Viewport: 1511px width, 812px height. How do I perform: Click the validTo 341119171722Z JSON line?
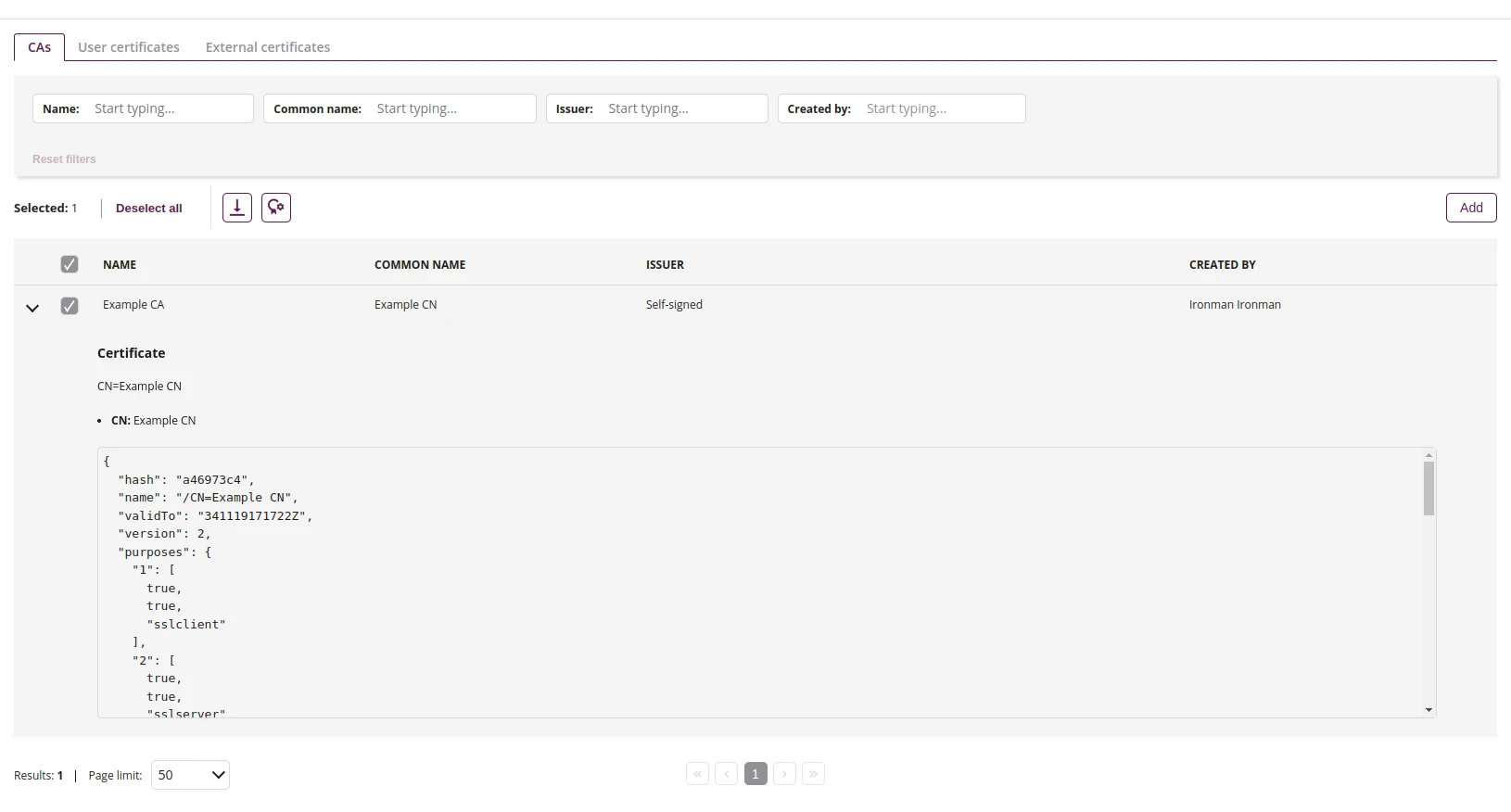(215, 516)
